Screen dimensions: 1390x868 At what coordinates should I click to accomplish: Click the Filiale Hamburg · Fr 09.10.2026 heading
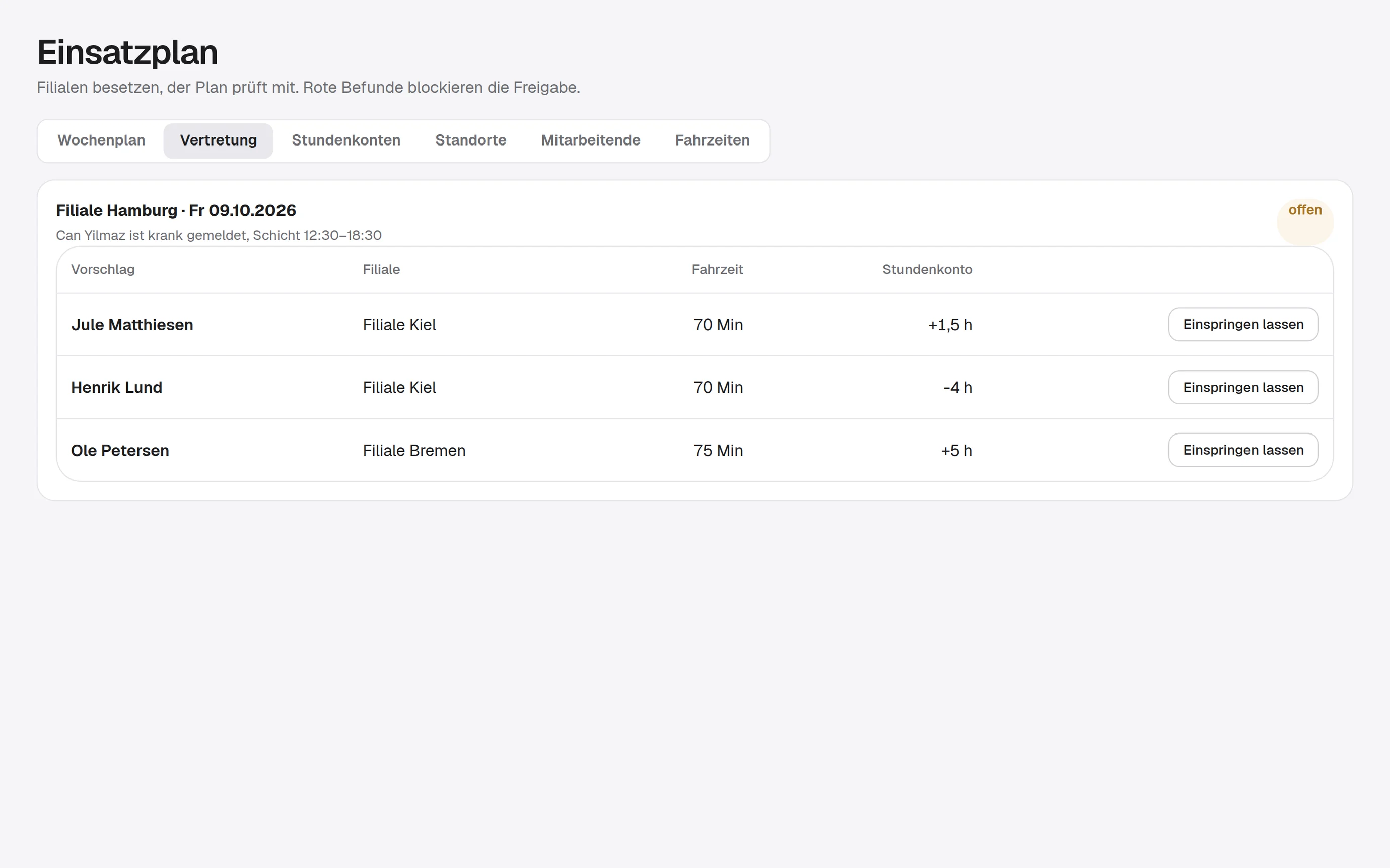coord(176,210)
